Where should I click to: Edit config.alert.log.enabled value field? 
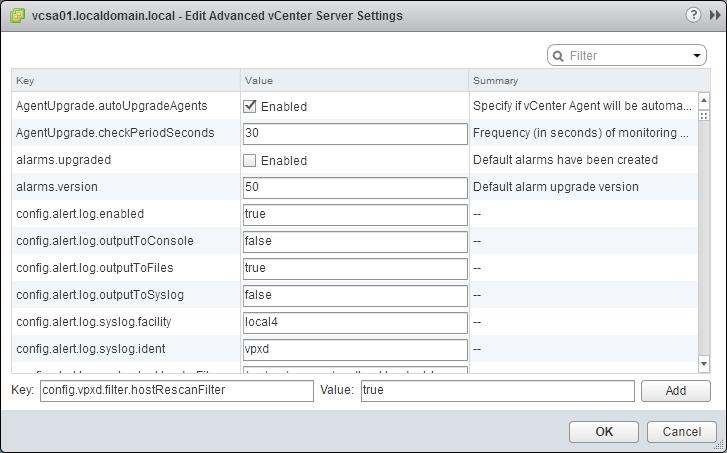point(355,214)
